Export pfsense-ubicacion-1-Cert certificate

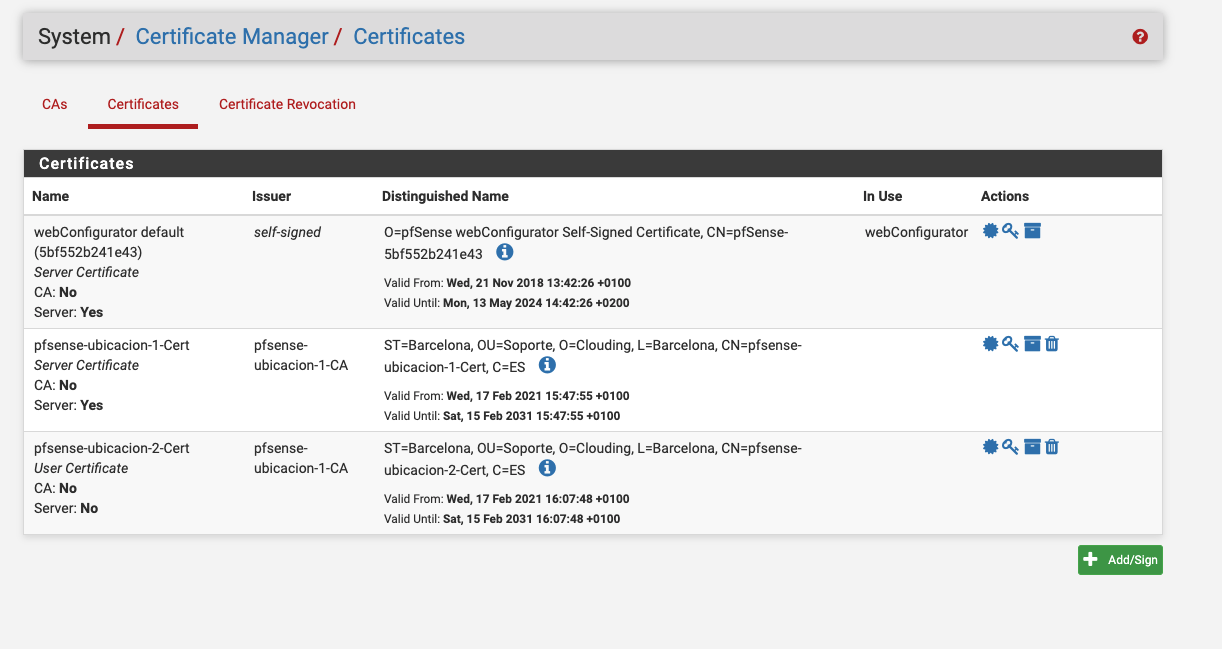(x=990, y=344)
